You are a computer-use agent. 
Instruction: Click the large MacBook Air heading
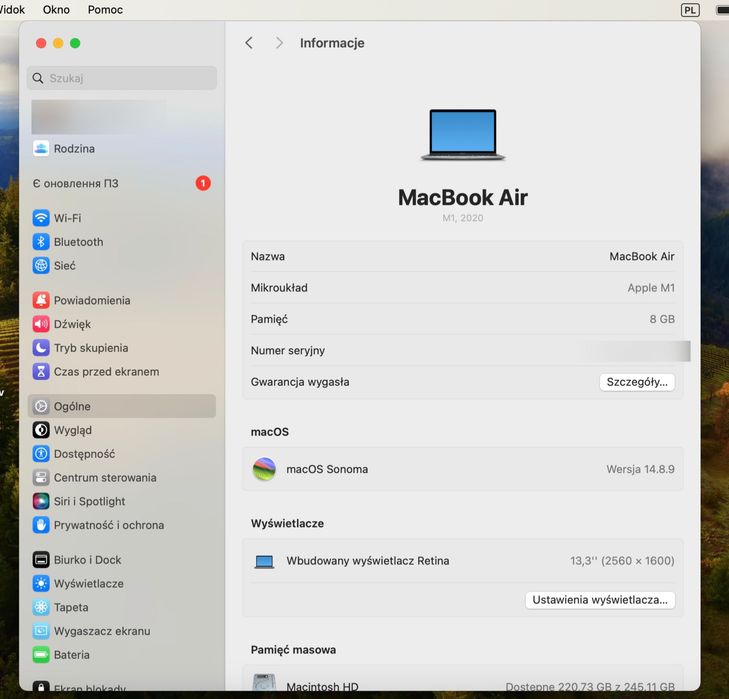pyautogui.click(x=463, y=197)
